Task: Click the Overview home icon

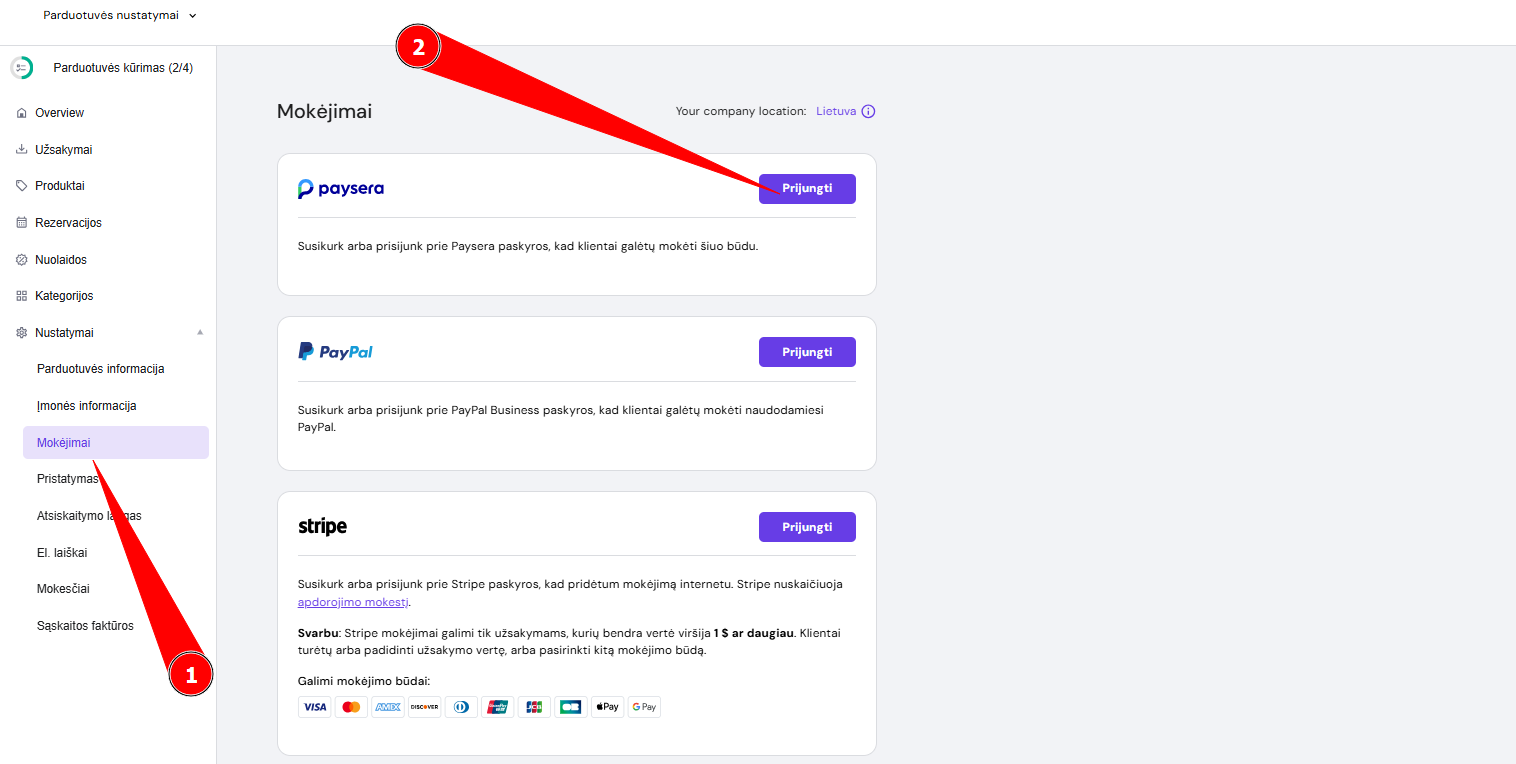Action: [22, 113]
